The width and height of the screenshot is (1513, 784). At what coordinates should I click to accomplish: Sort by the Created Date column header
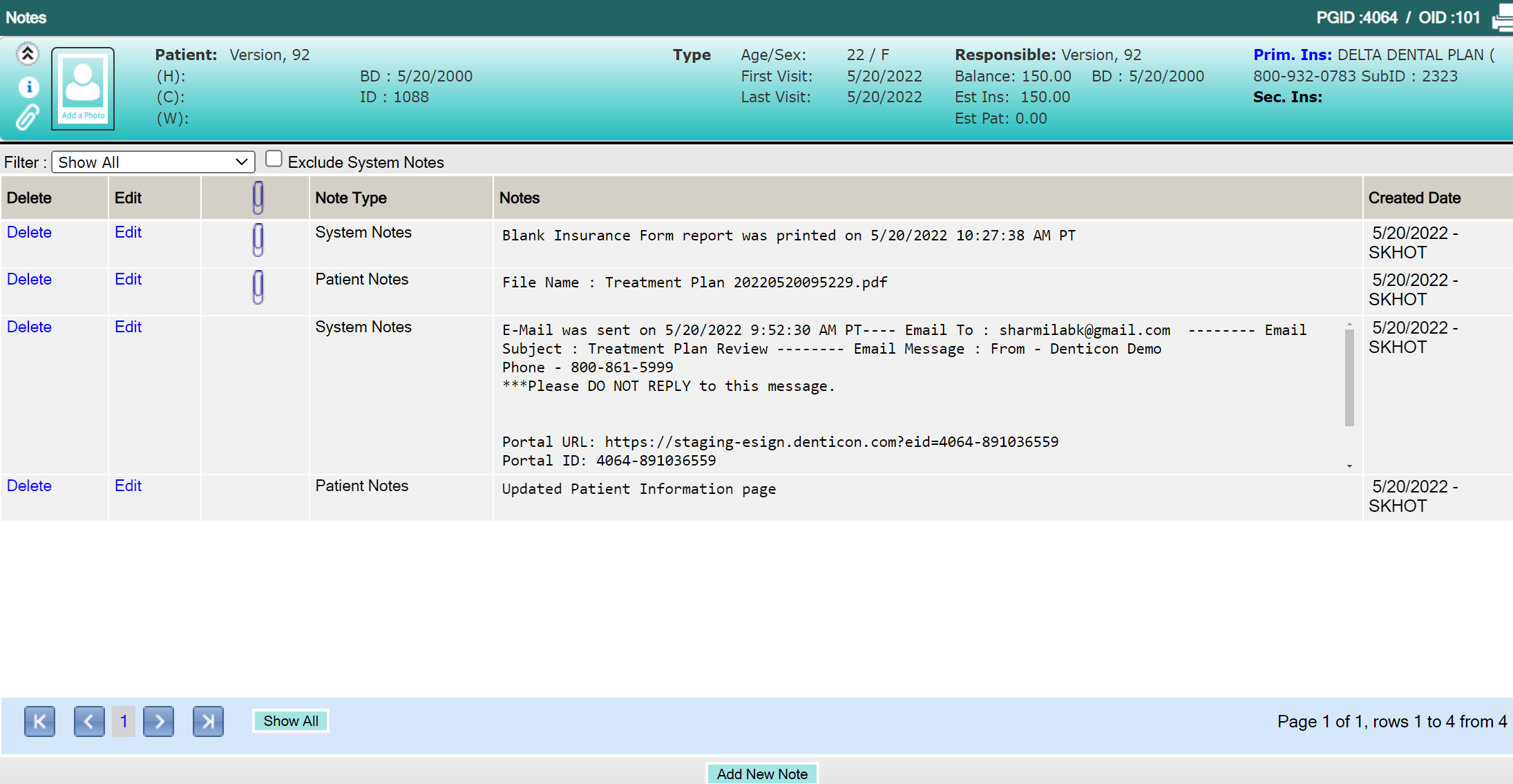(x=1414, y=198)
